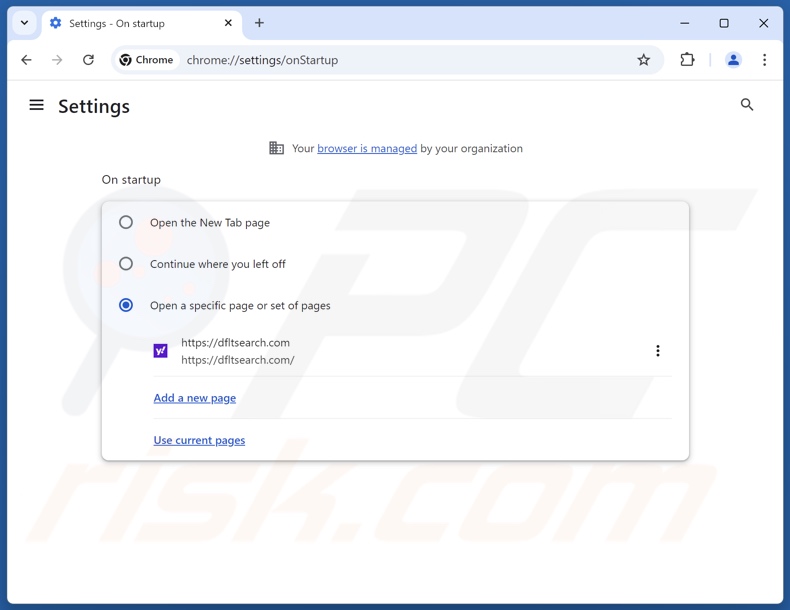790x610 pixels.
Task: Select Open the New Tab page
Action: point(126,222)
